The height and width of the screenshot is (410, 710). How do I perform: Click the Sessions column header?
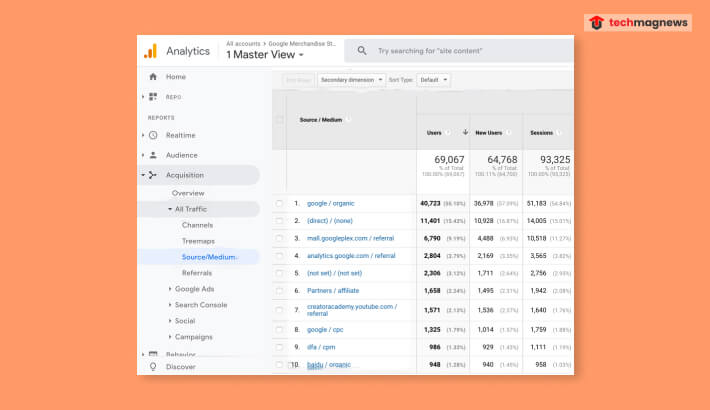[x=542, y=133]
